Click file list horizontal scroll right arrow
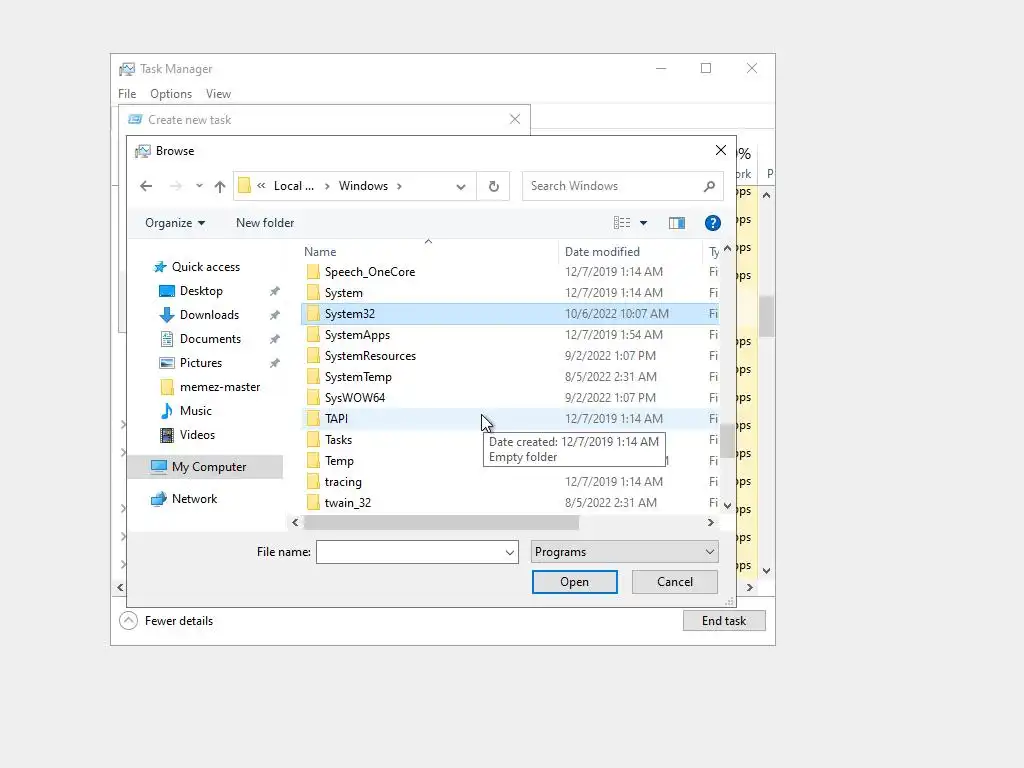The image size is (1024, 768). coord(711,522)
